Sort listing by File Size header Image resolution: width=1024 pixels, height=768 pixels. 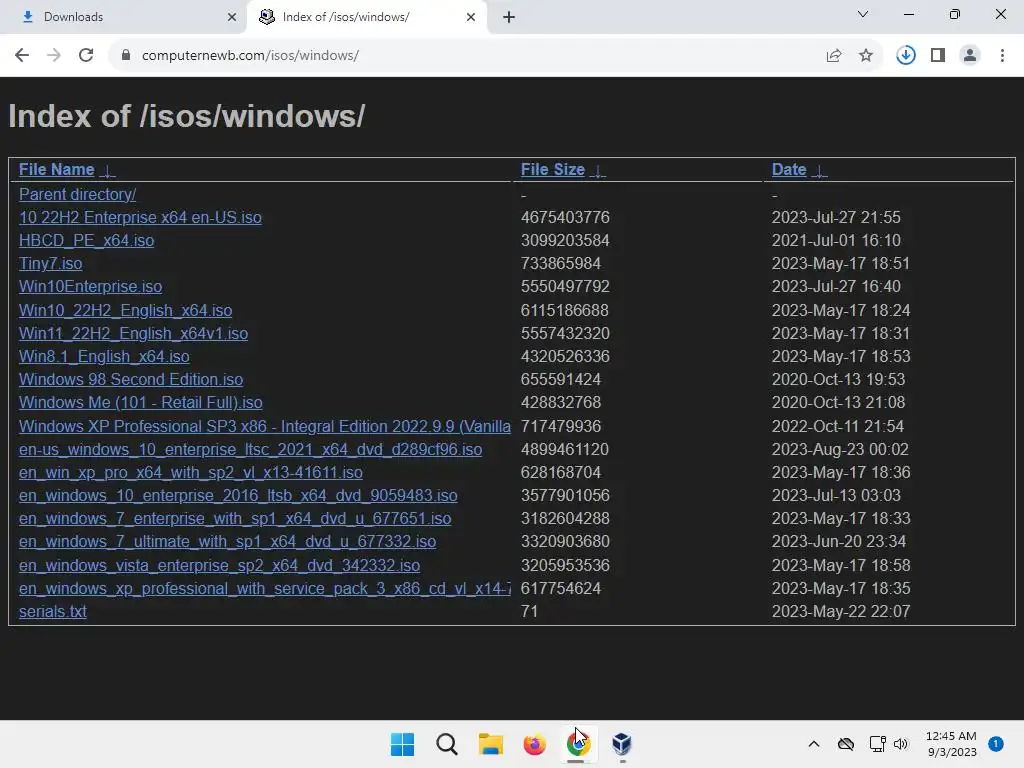[x=552, y=170]
